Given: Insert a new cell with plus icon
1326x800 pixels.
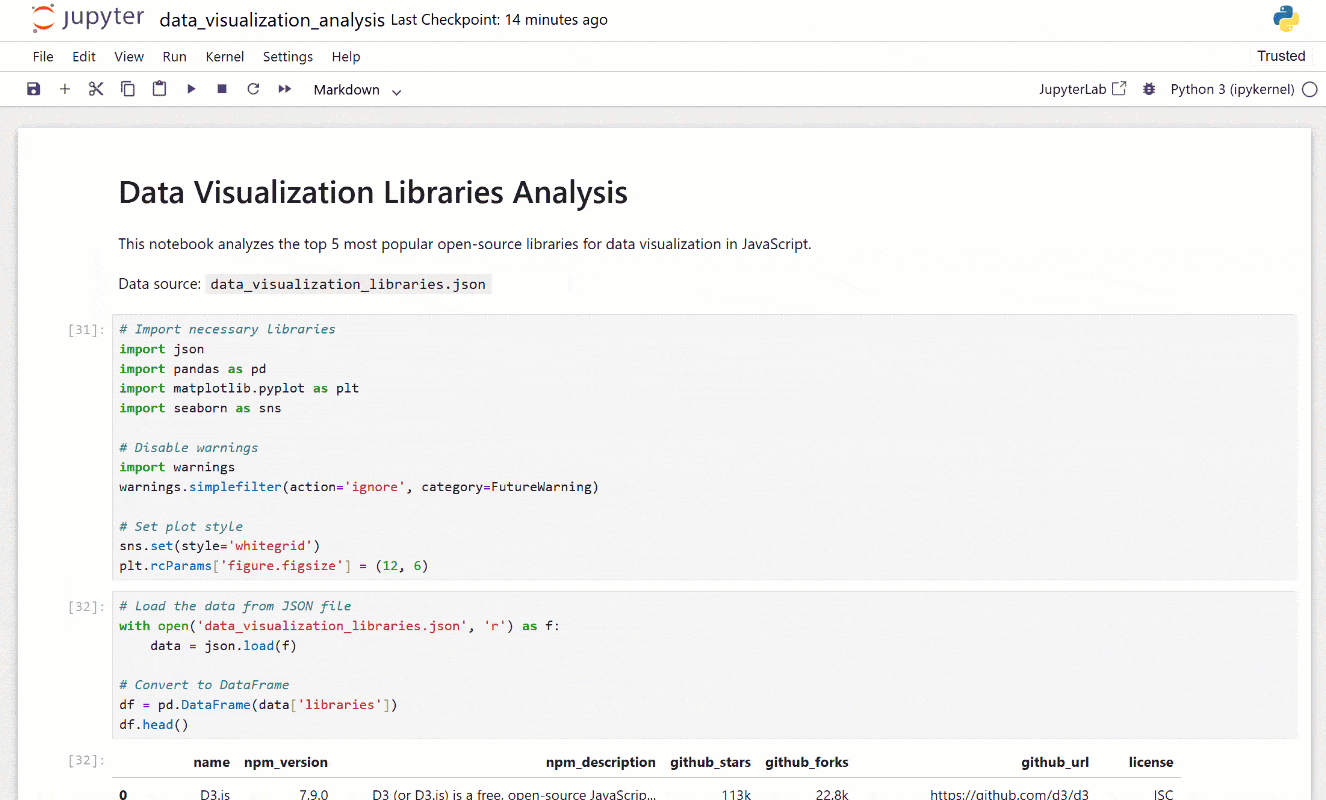Looking at the screenshot, I should [65, 89].
